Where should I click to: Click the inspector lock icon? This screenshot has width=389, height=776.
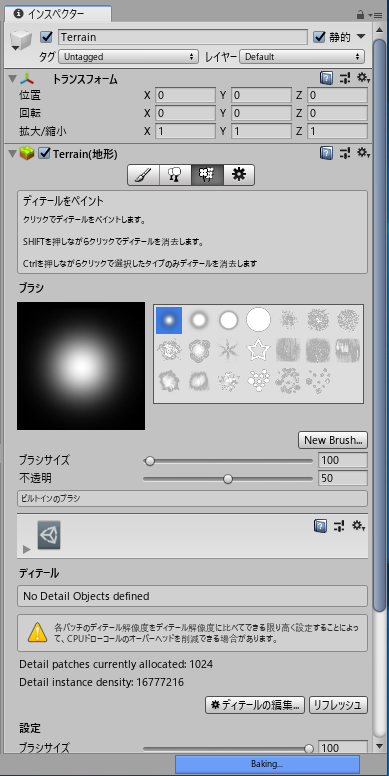[x=360, y=15]
